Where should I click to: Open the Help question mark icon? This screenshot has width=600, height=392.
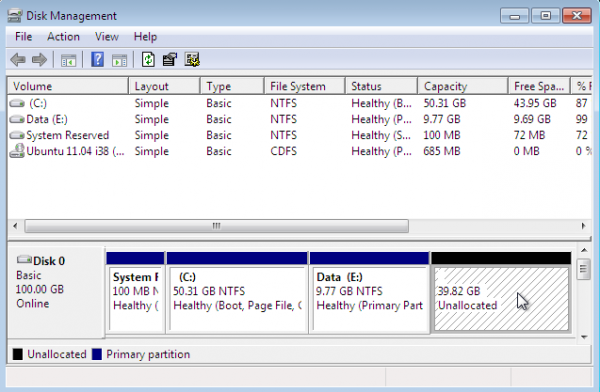[98, 60]
